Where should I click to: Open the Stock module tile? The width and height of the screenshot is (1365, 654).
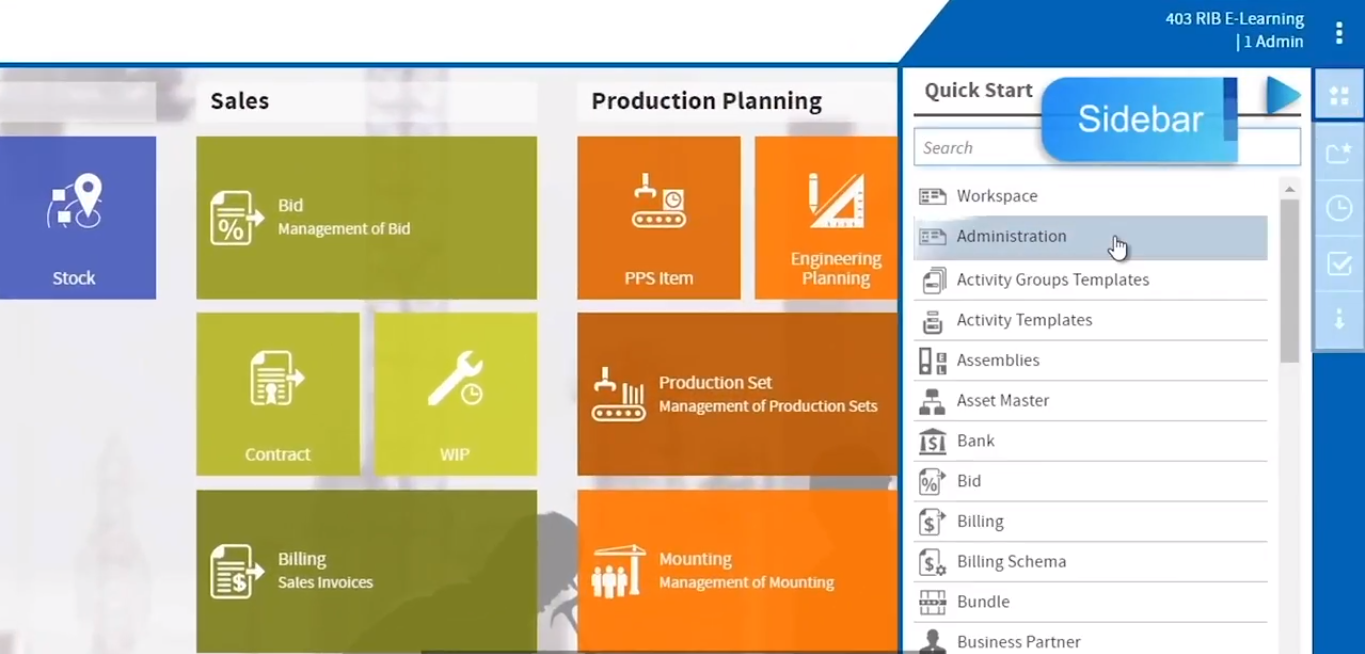(x=77, y=217)
